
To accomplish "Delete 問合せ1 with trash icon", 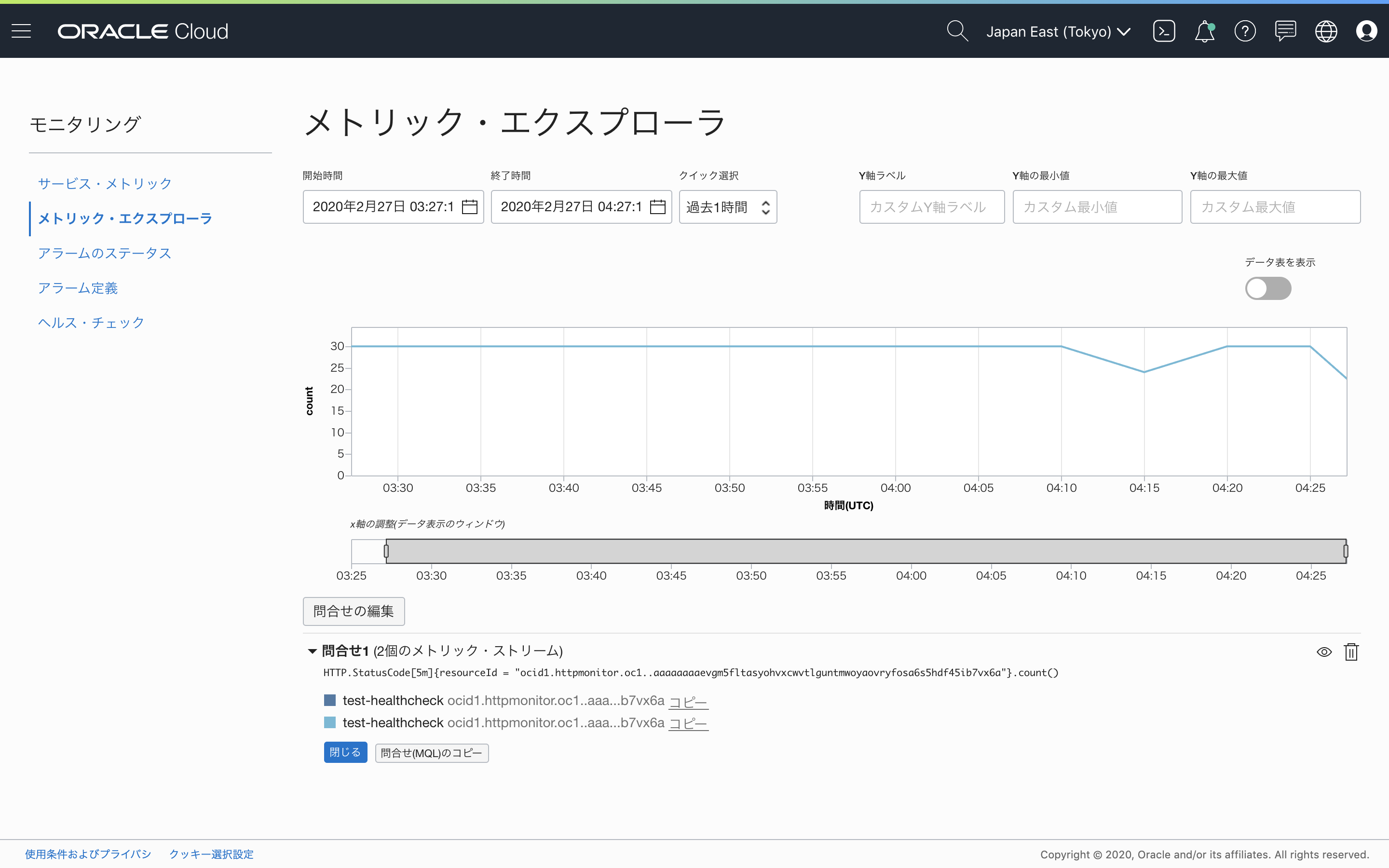I will 1351,651.
